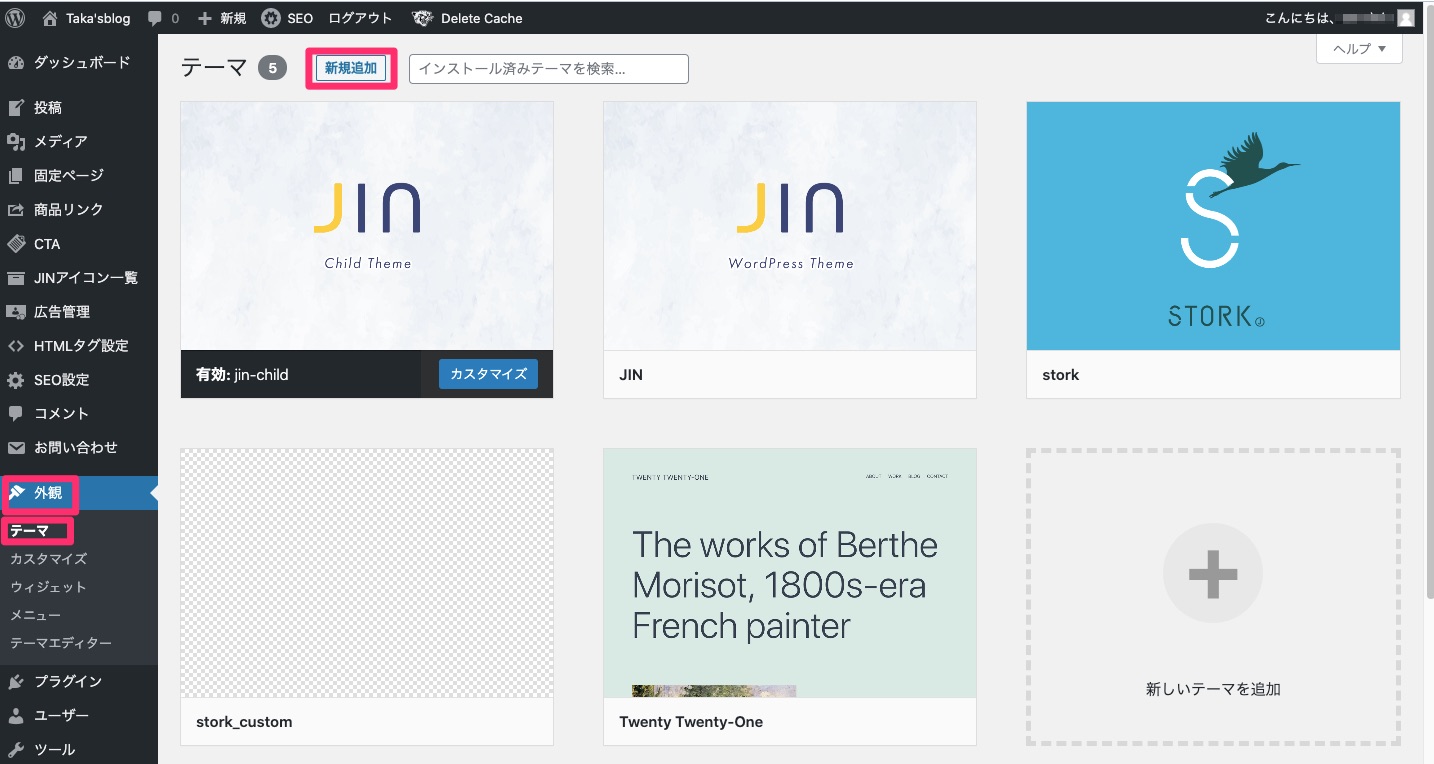The height and width of the screenshot is (764, 1434).
Task: Open the user avatar in admin bar
Action: pos(1406,18)
